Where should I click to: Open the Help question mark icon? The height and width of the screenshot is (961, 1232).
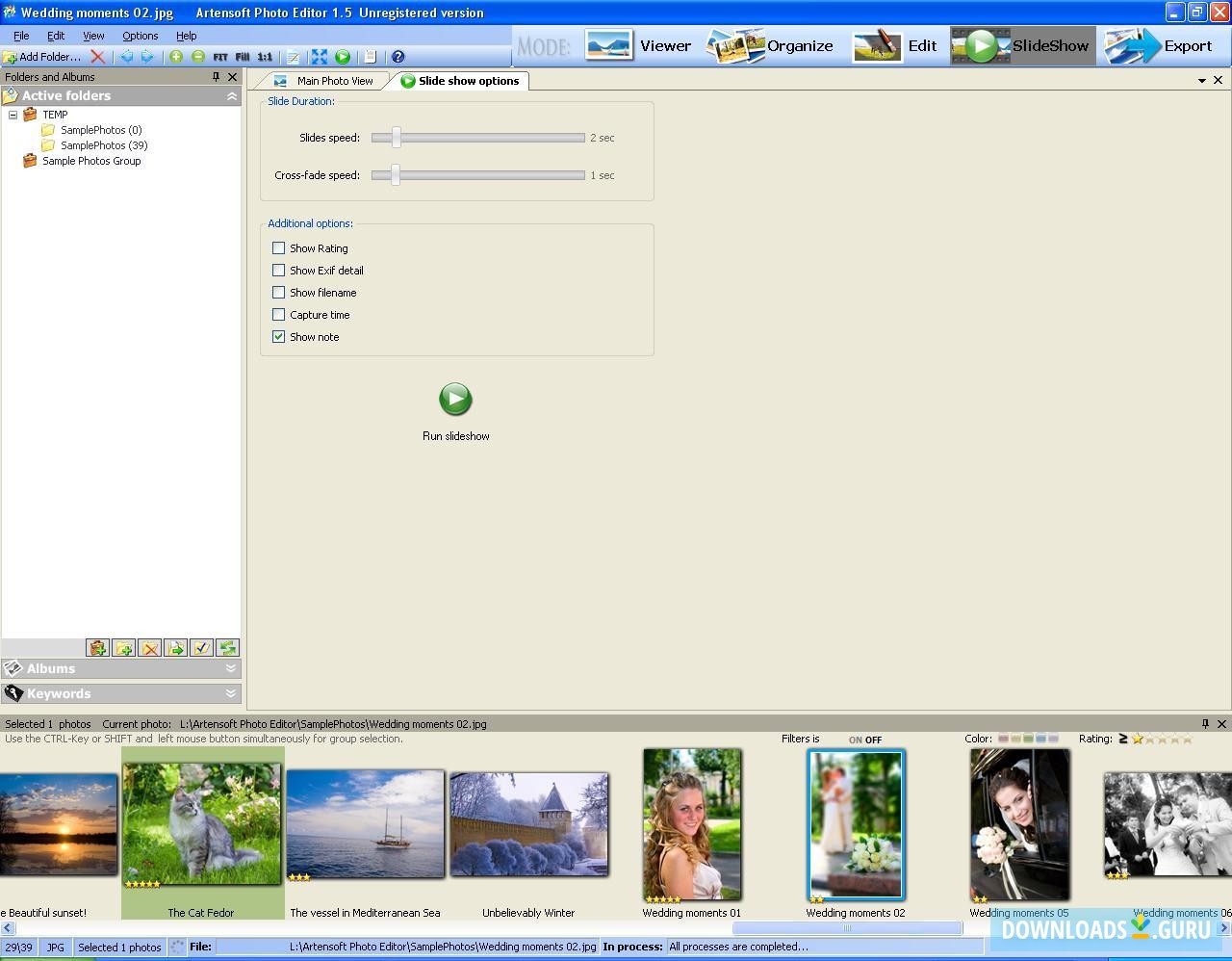coord(398,56)
